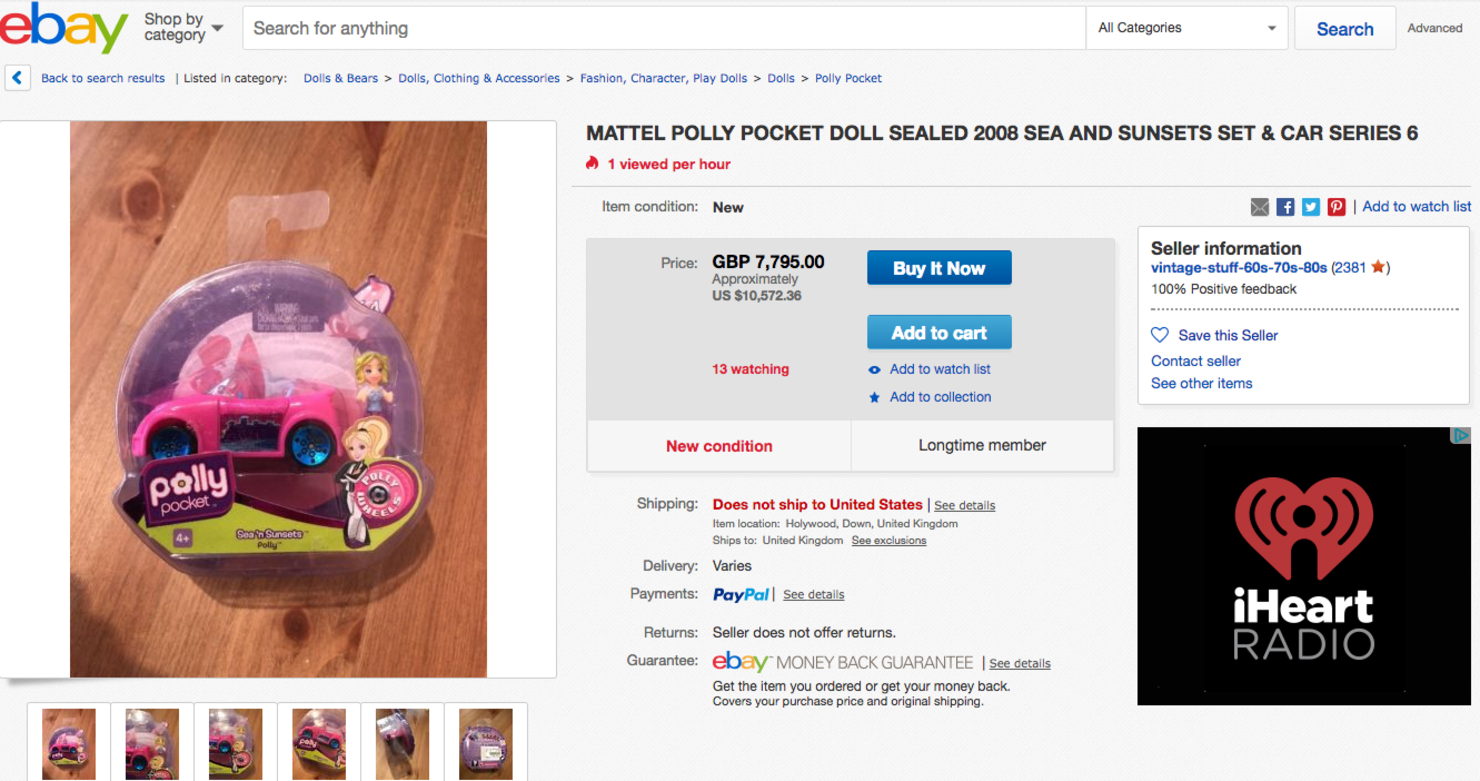Viewport: 1480px width, 781px height.
Task: Click the Save this Seller heart
Action: pyautogui.click(x=1160, y=335)
